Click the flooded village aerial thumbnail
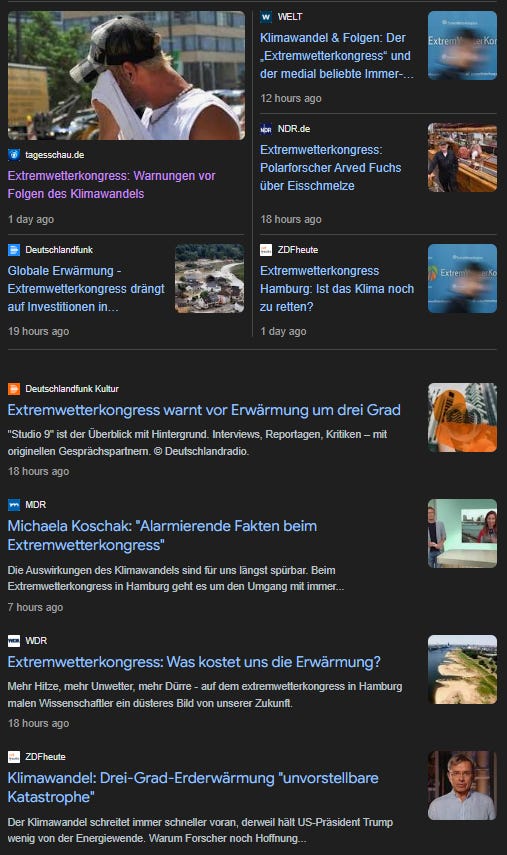This screenshot has height=855, width=507. pyautogui.click(x=209, y=279)
